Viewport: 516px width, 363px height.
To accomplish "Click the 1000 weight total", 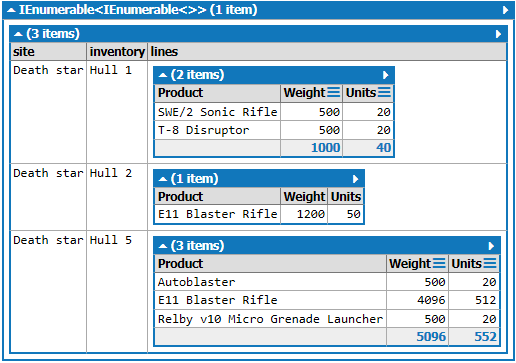I will tap(311, 148).
